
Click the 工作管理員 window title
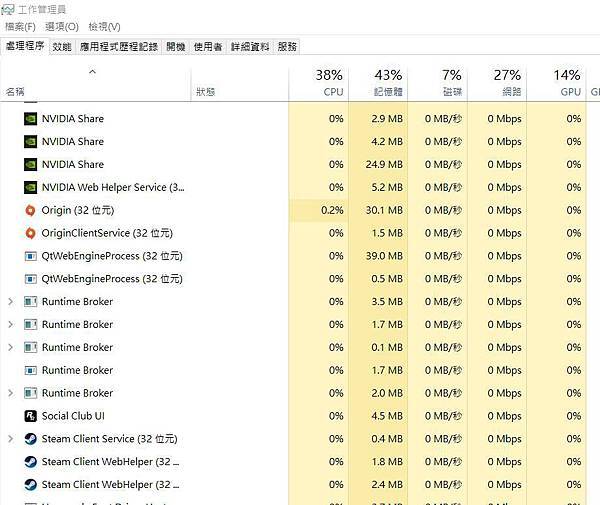[x=42, y=10]
